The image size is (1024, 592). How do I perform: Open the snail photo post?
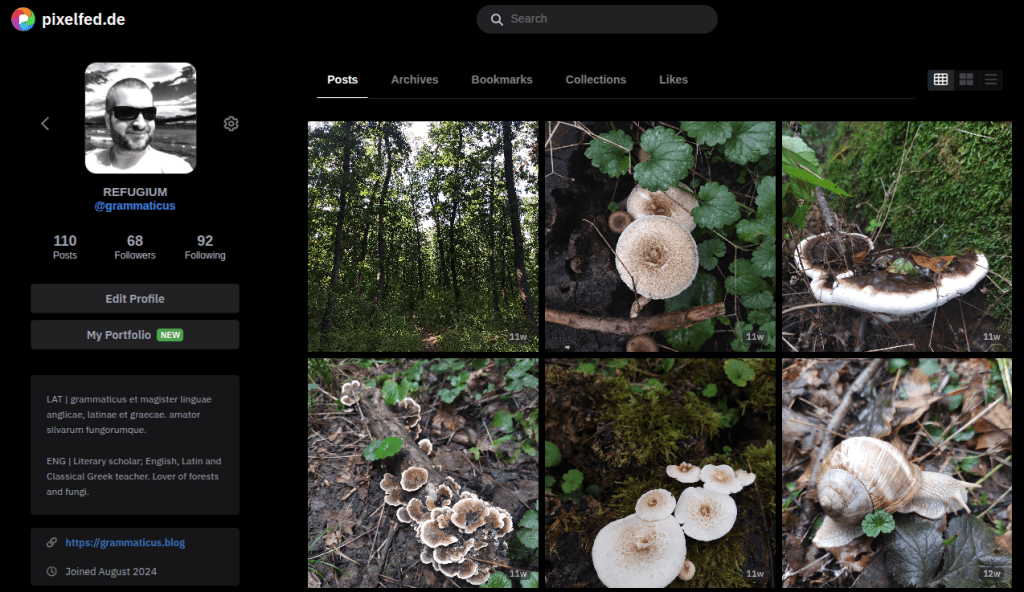896,472
